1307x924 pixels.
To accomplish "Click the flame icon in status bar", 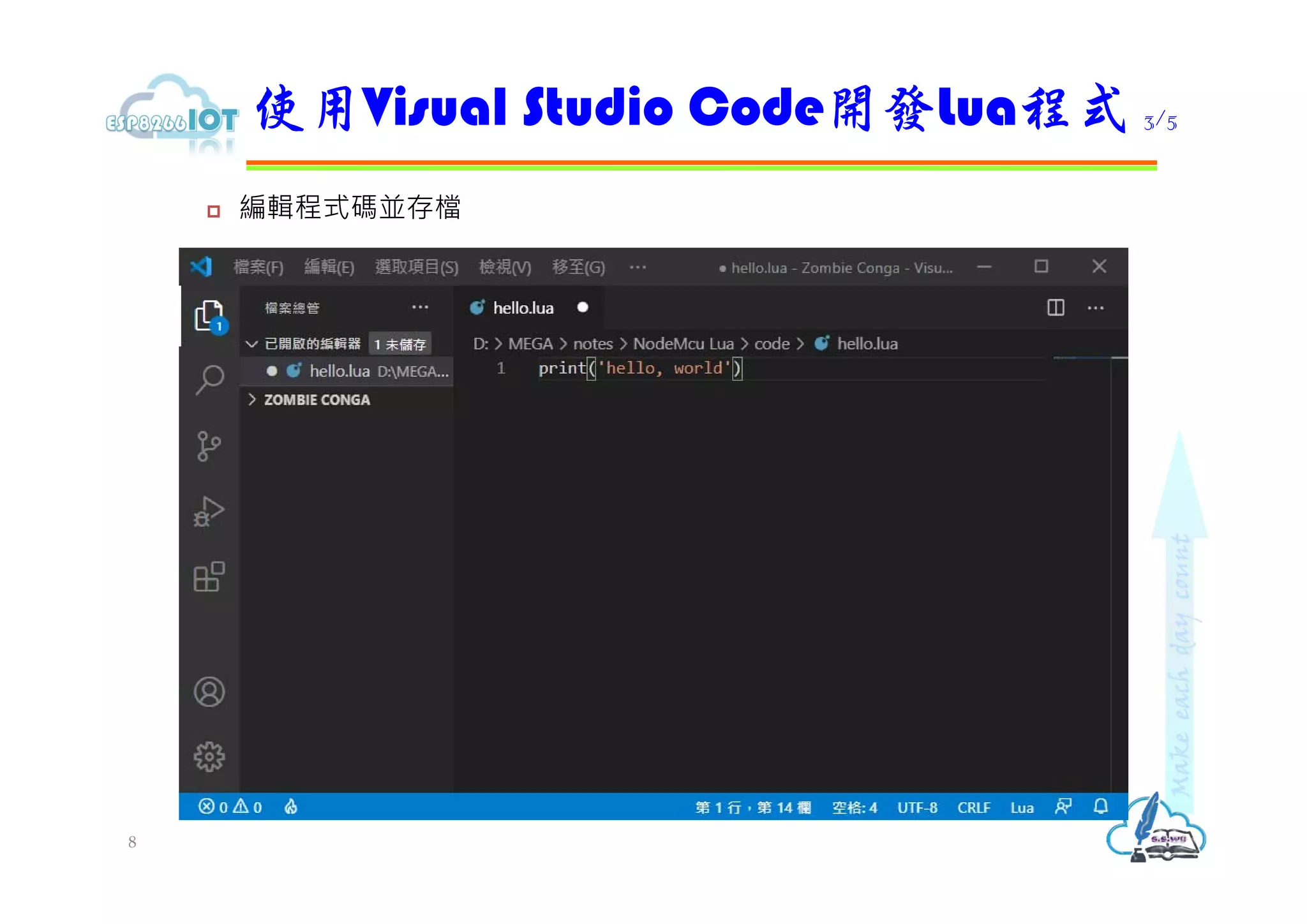I will 291,807.
